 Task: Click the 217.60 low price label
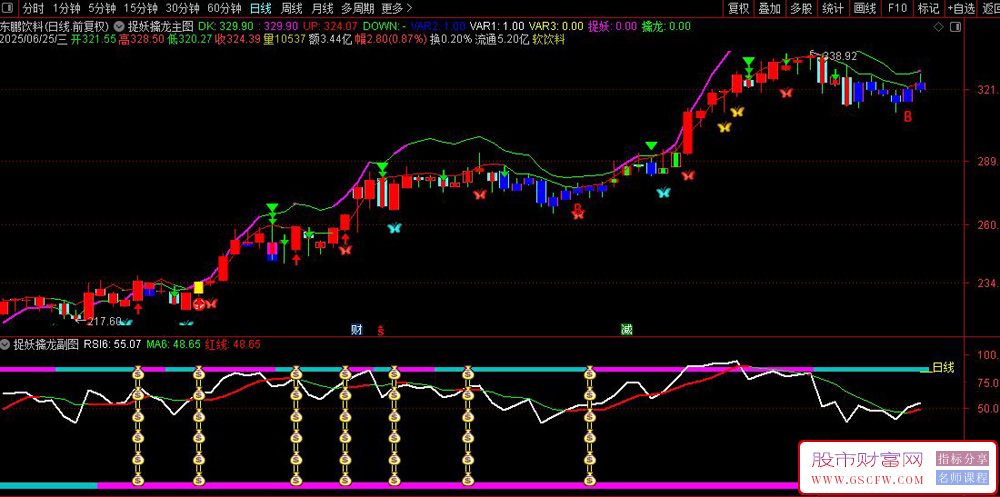[x=103, y=321]
